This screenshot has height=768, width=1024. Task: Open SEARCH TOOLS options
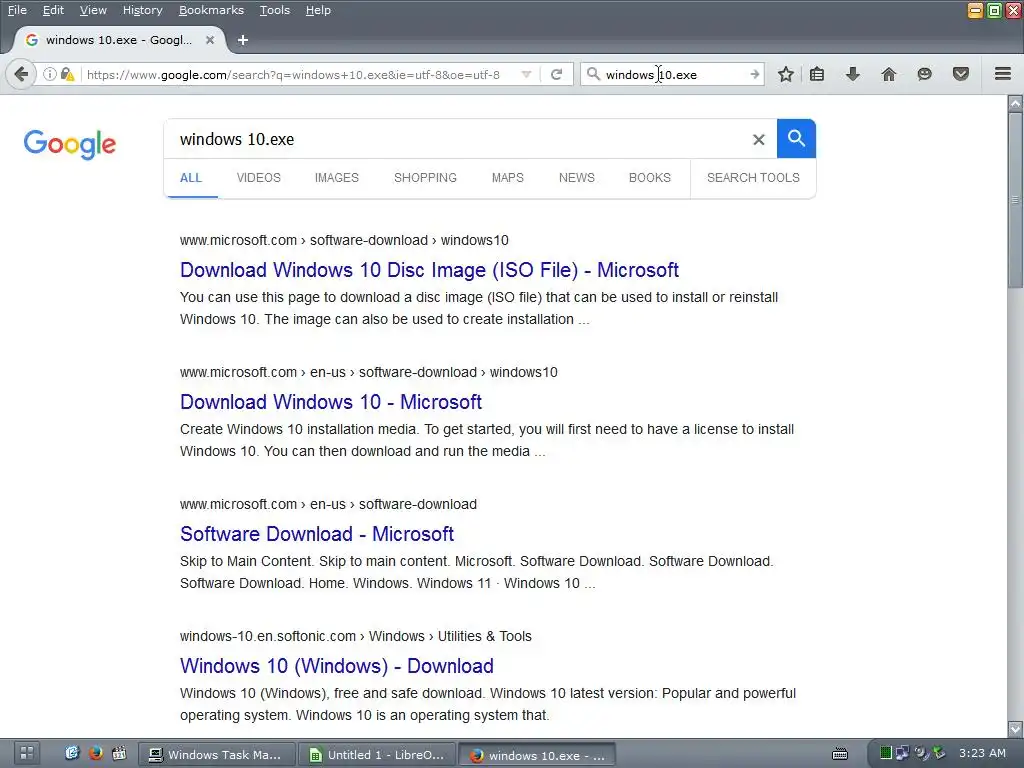pos(753,178)
